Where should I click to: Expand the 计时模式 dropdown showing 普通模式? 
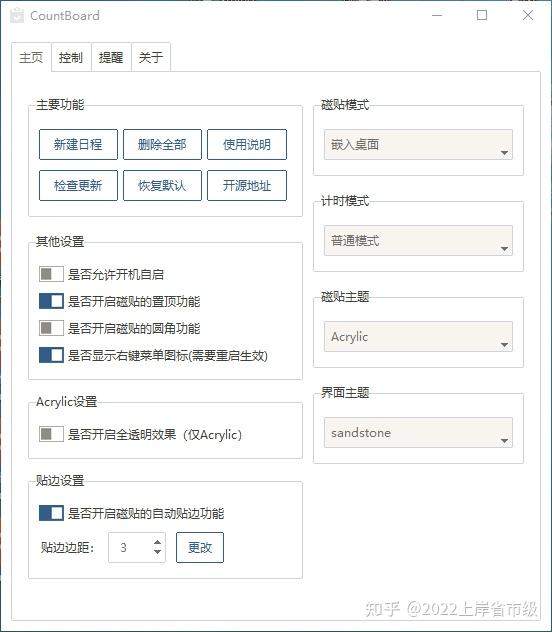(418, 241)
